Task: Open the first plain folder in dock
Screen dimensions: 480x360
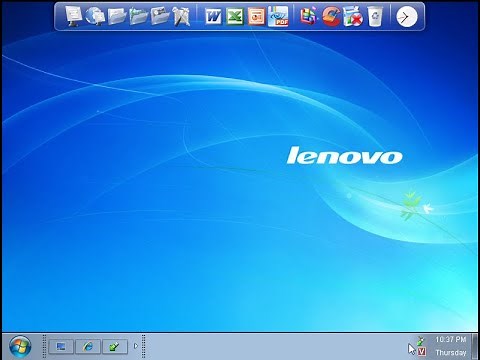Action: [x=117, y=16]
